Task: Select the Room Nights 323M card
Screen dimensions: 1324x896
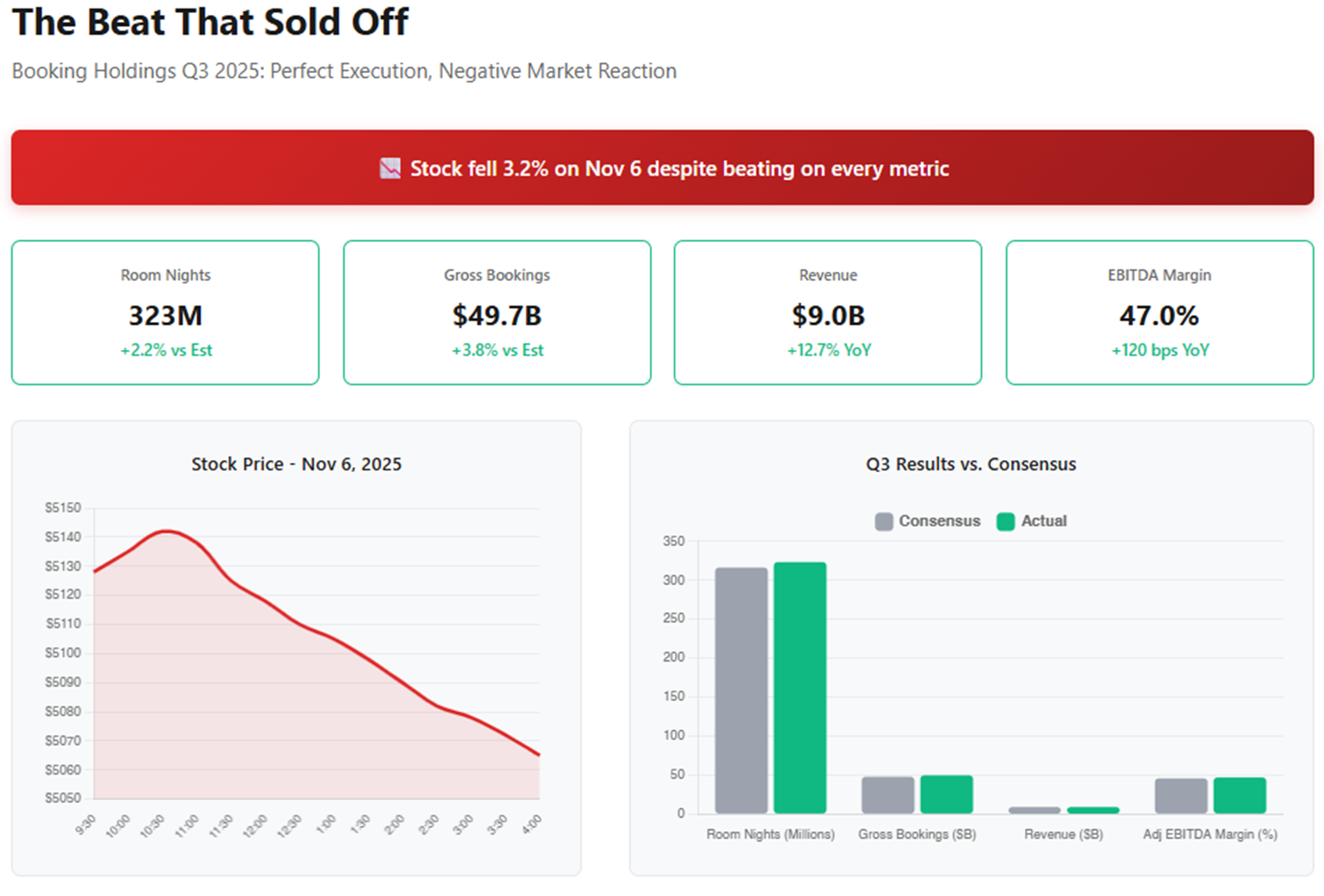Action: (166, 313)
